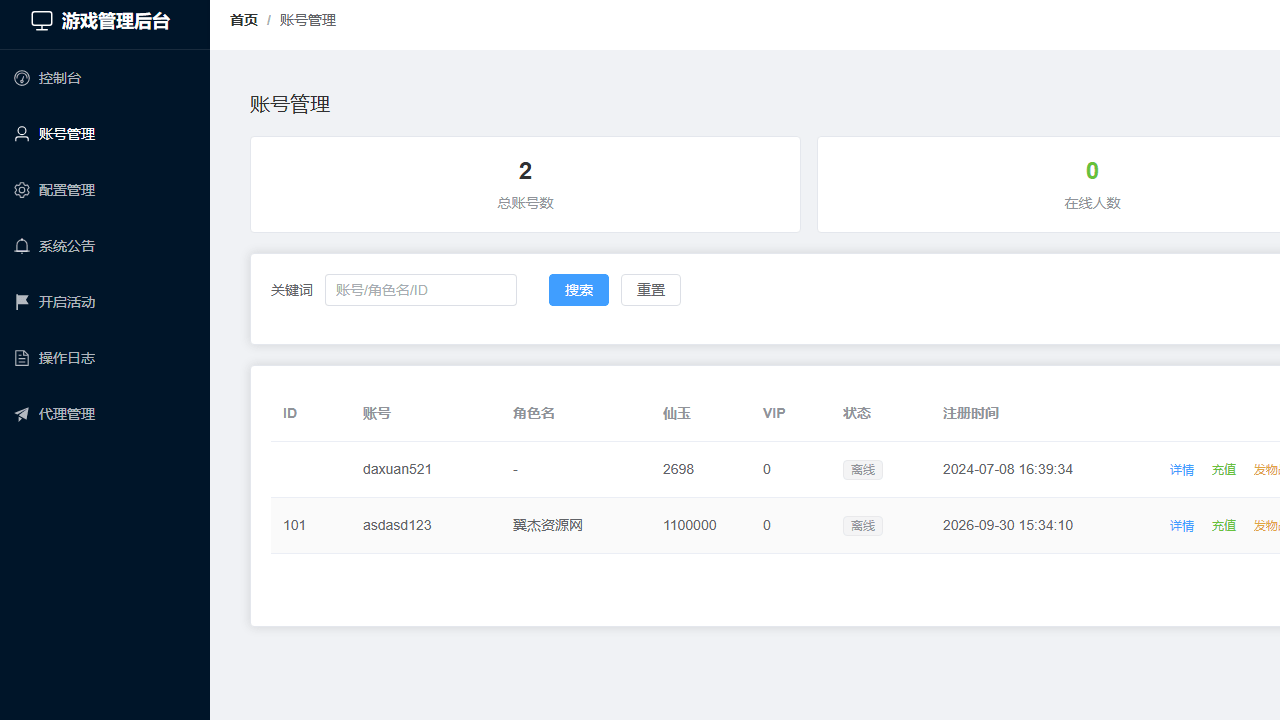Click the 账号 column header
This screenshot has height=720, width=1280.
click(x=377, y=413)
